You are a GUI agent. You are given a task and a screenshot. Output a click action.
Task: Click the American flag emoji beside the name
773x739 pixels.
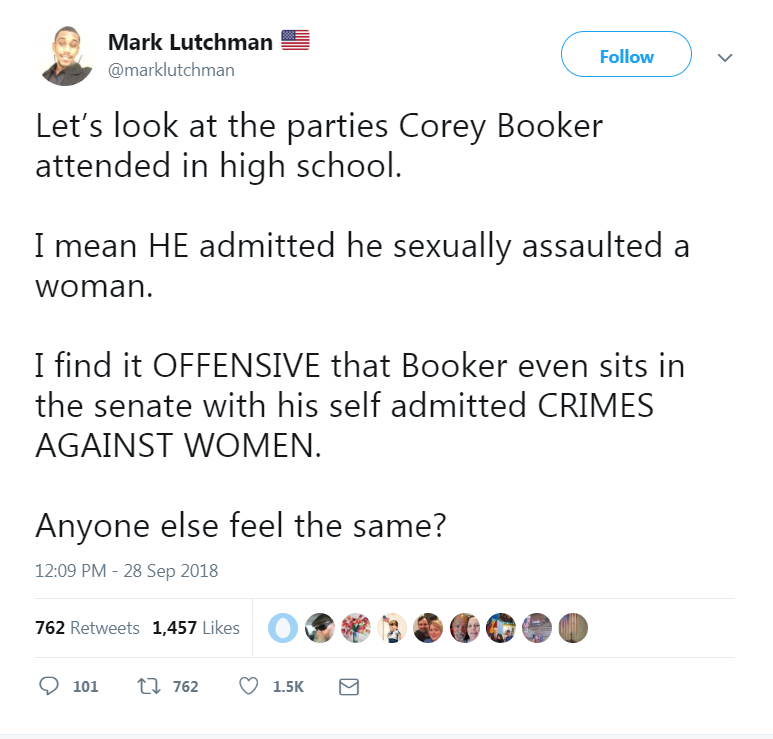pyautogui.click(x=295, y=40)
